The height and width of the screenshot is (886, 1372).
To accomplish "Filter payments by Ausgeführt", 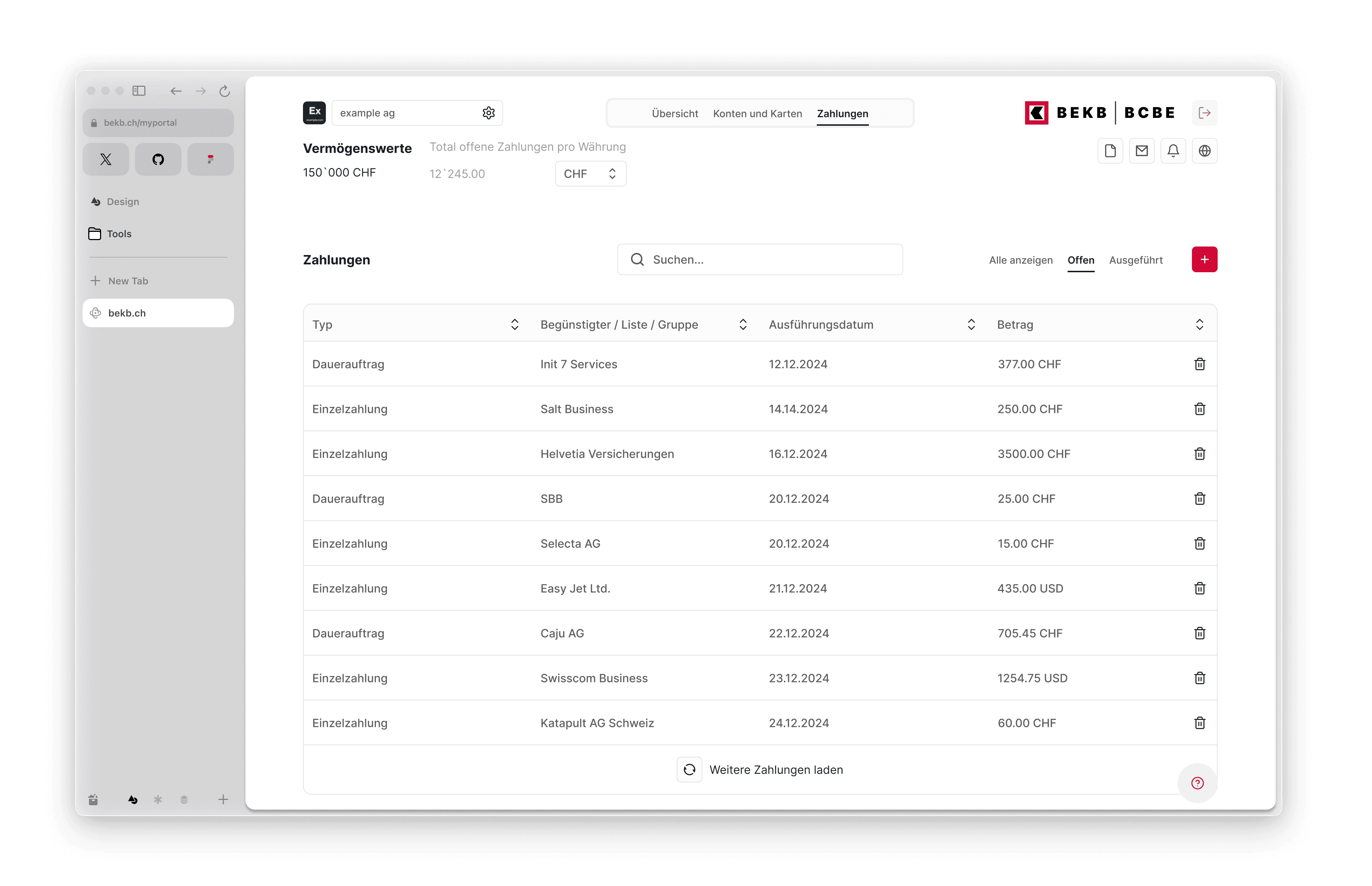I will 1135,260.
